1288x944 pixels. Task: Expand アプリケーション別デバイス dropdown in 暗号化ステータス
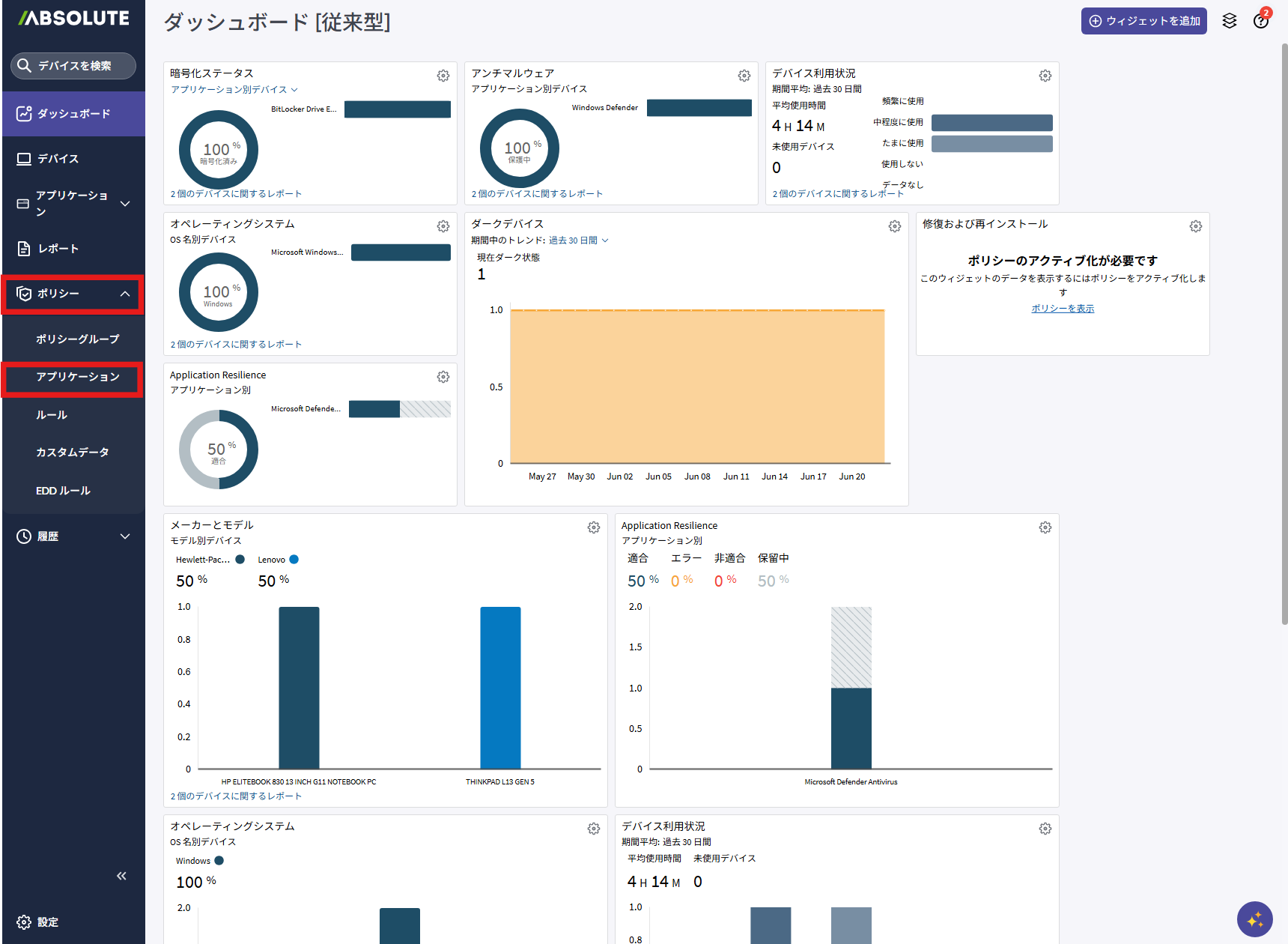234,89
